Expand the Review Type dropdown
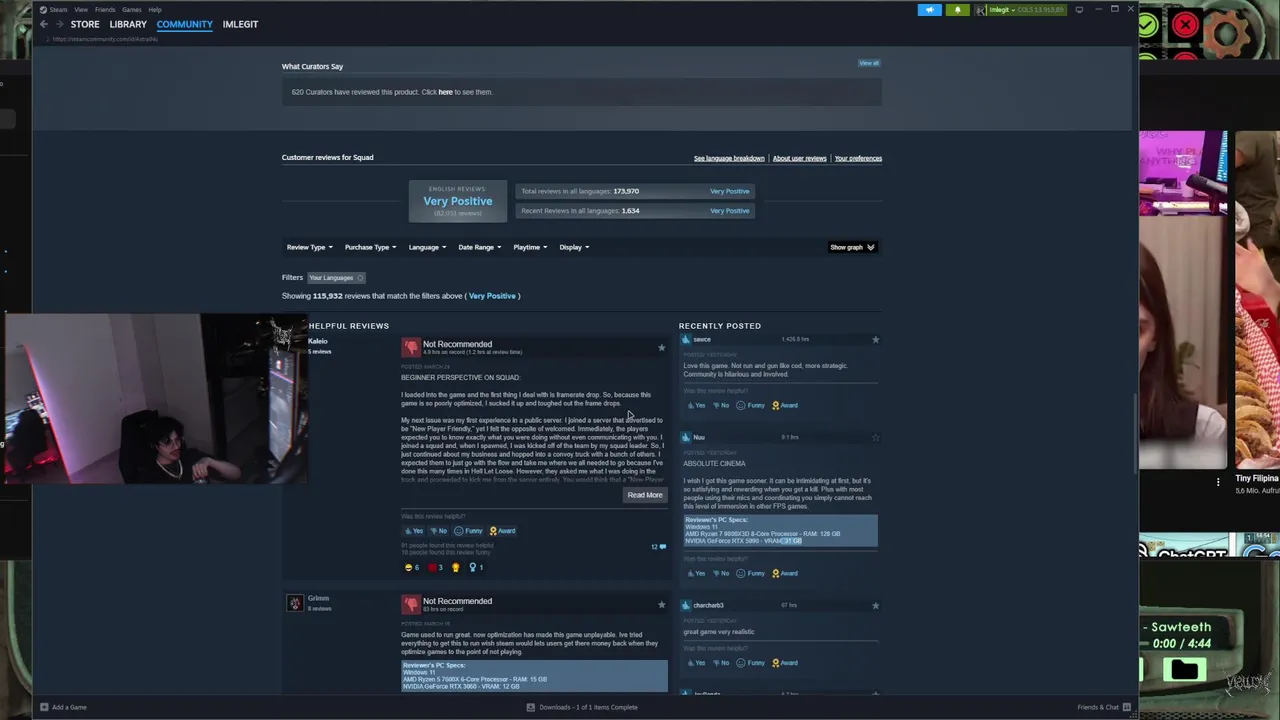 click(309, 247)
